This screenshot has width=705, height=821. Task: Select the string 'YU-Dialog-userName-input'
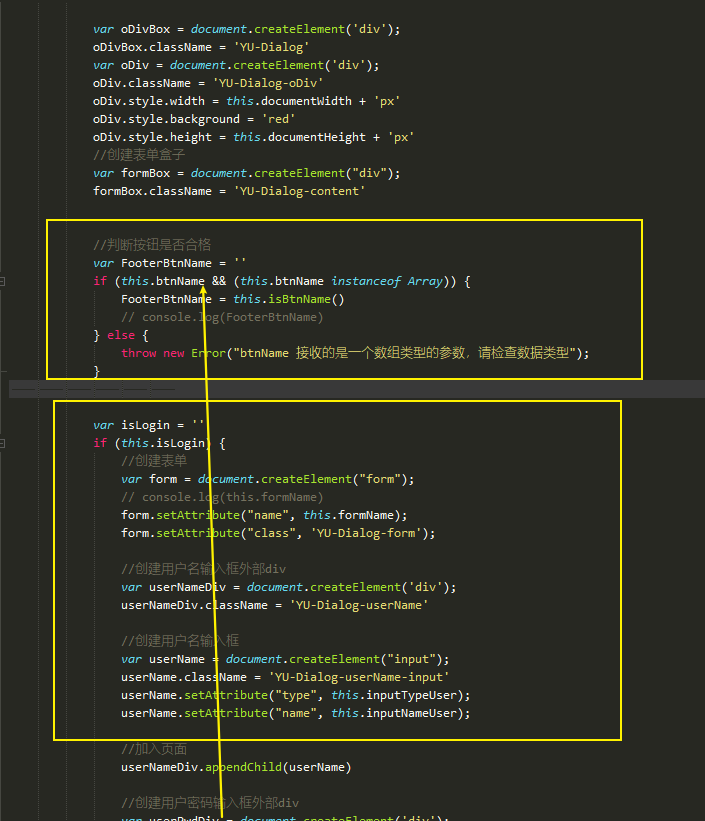(359, 678)
